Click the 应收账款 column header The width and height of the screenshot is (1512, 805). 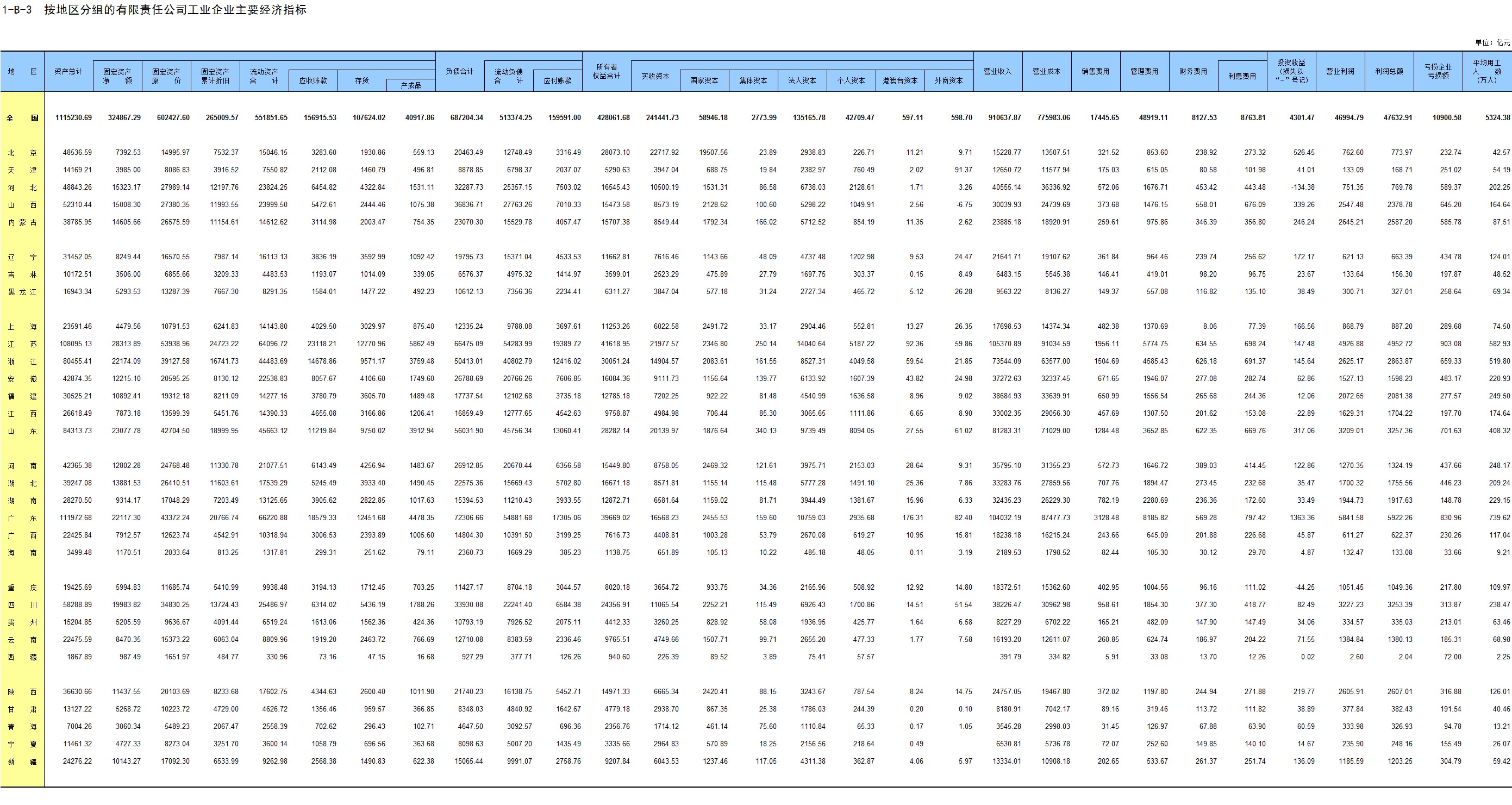pos(313,80)
